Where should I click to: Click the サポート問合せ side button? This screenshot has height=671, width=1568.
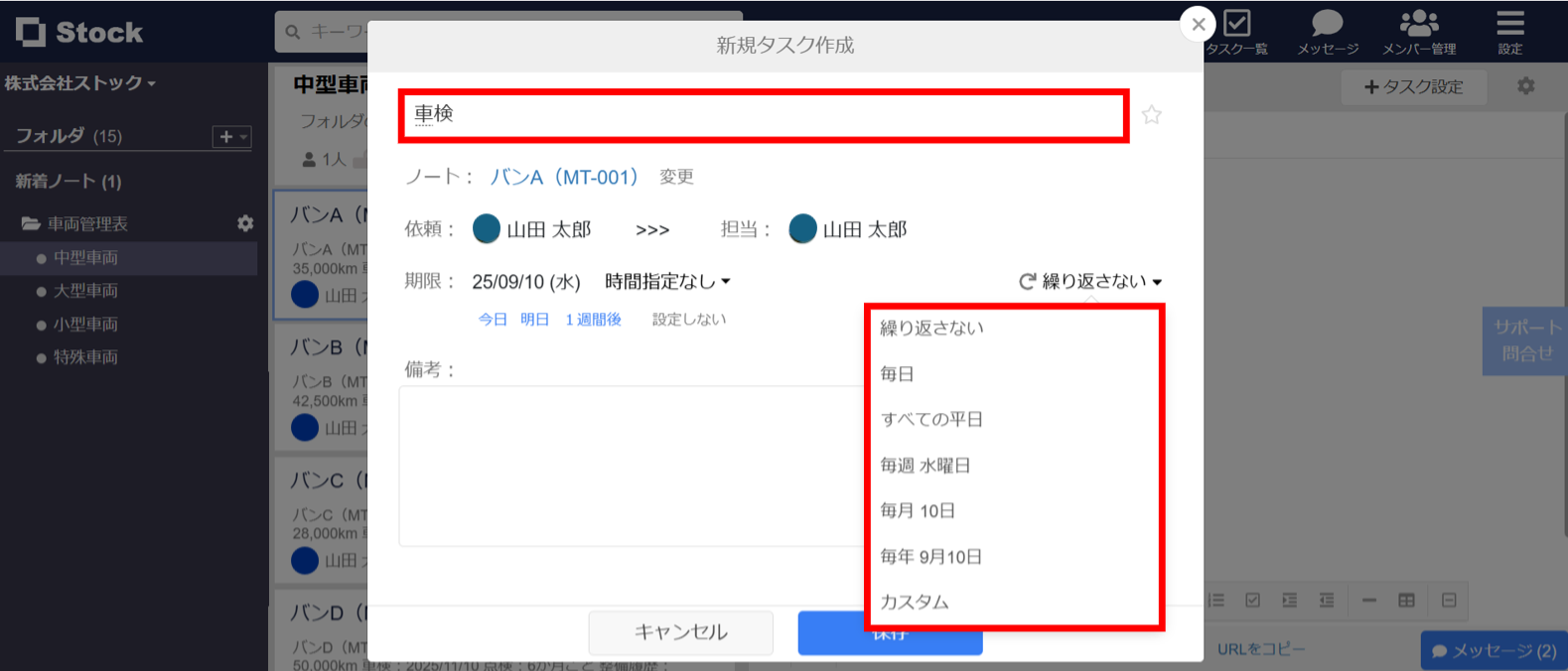[x=1526, y=340]
